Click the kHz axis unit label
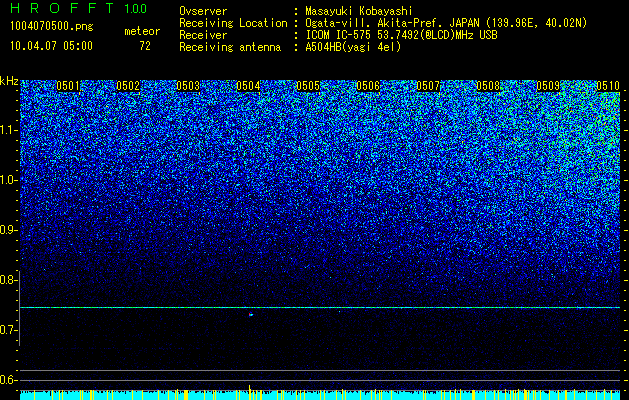629x400 pixels. point(9,81)
